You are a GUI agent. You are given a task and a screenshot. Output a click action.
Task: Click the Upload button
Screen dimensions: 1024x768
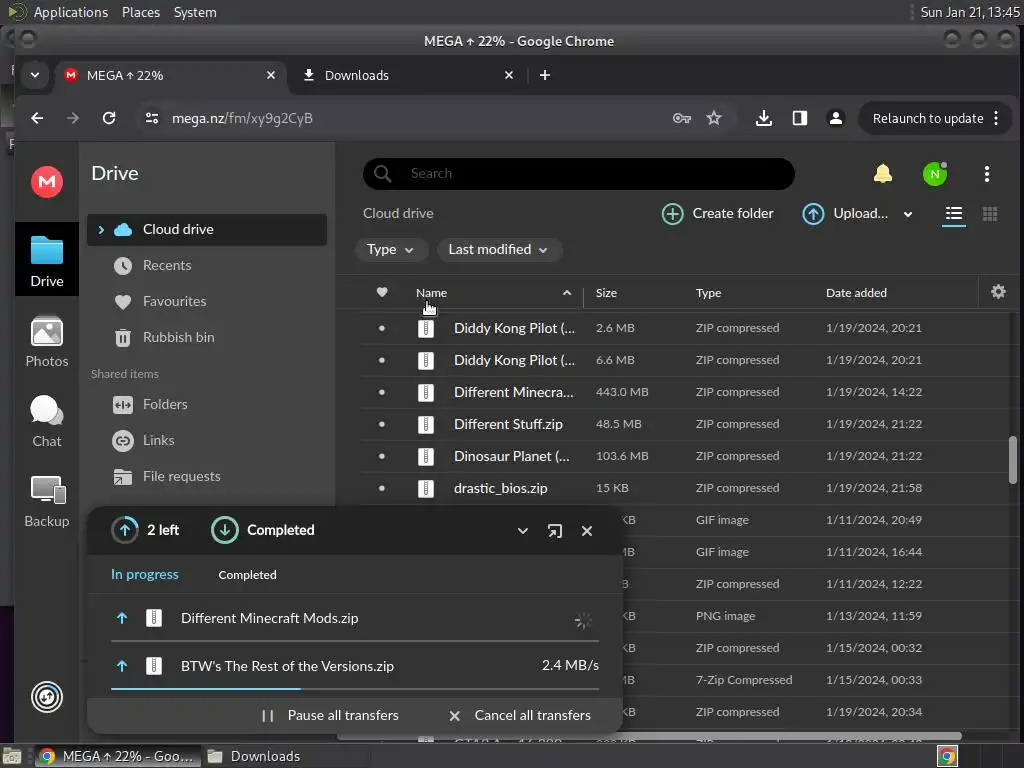point(844,214)
